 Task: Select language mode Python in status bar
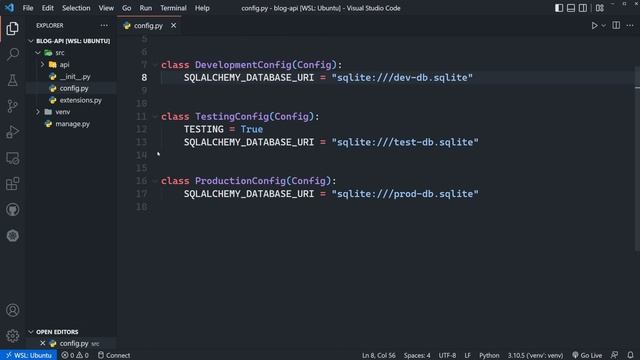tap(489, 355)
